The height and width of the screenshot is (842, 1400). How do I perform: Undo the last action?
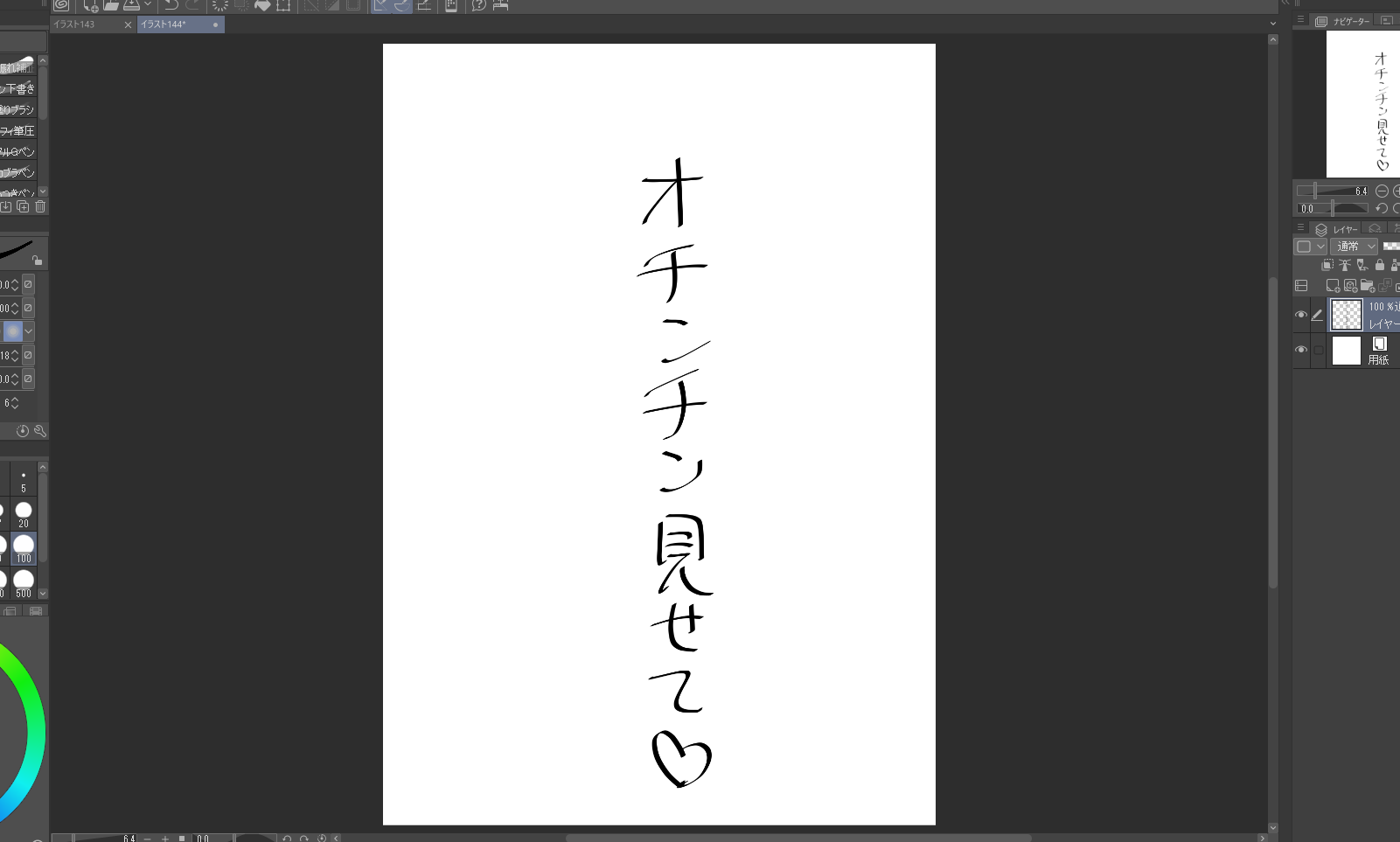(171, 5)
